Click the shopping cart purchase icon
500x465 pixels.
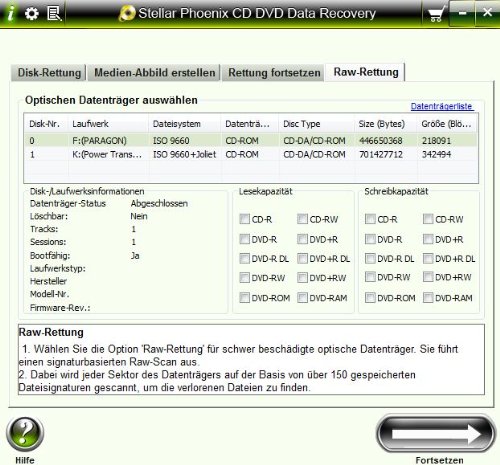click(436, 14)
